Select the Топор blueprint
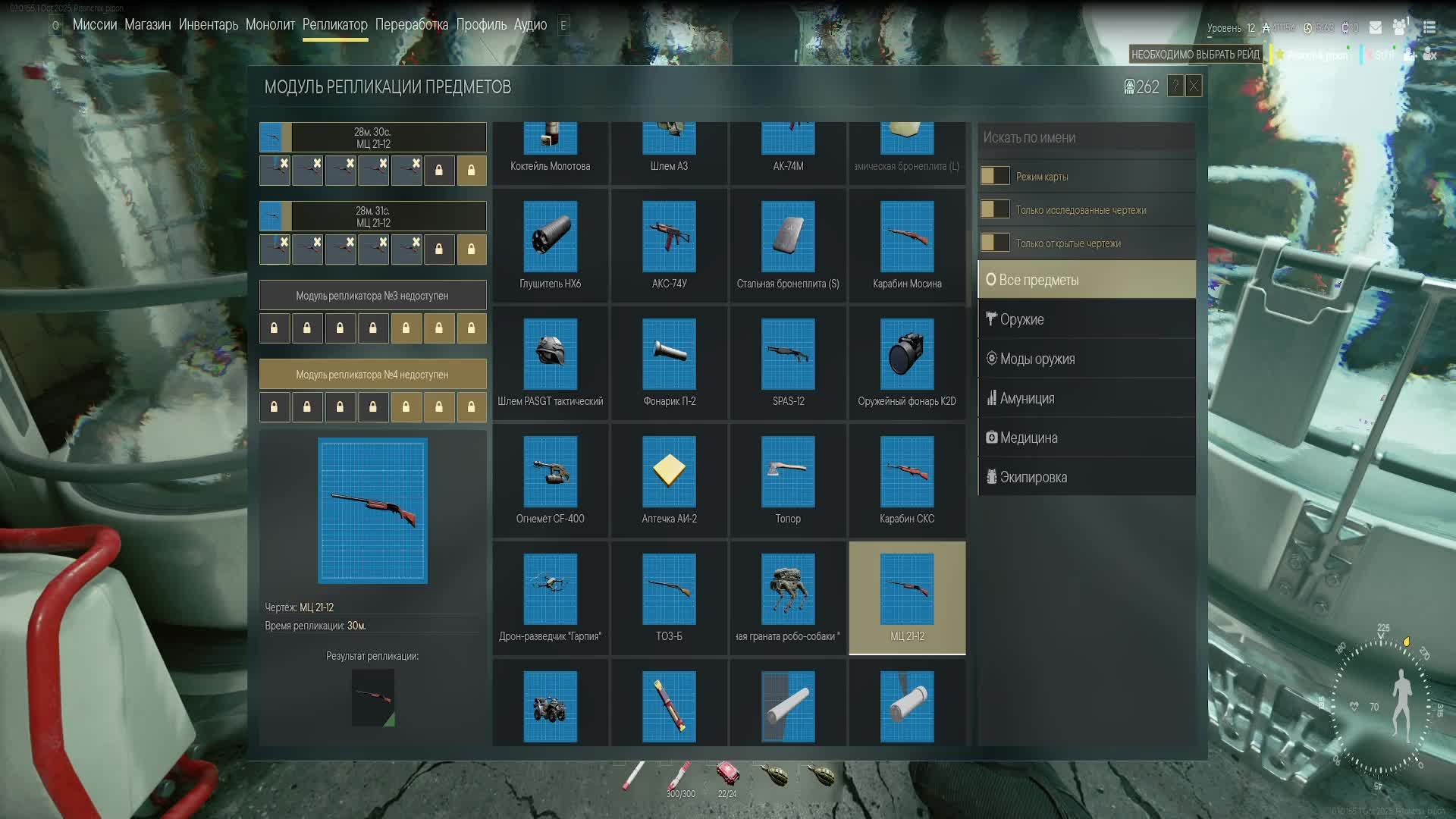This screenshot has width=1456, height=819. pos(788,472)
